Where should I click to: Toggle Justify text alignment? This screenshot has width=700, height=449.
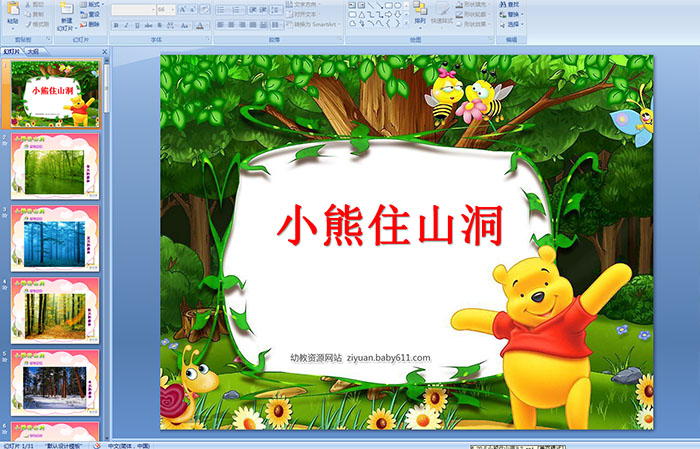point(253,25)
